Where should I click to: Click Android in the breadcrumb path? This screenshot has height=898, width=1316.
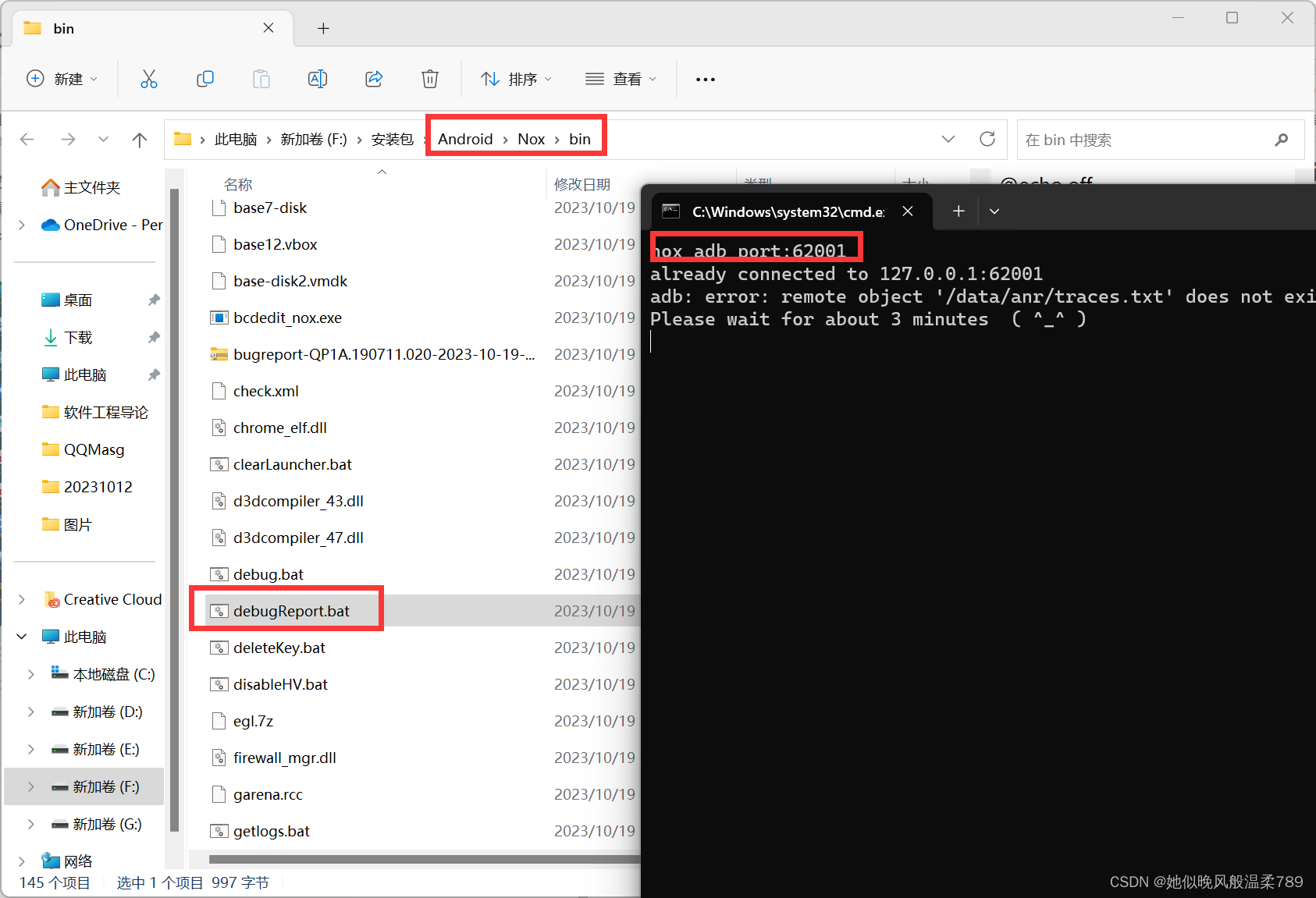465,139
